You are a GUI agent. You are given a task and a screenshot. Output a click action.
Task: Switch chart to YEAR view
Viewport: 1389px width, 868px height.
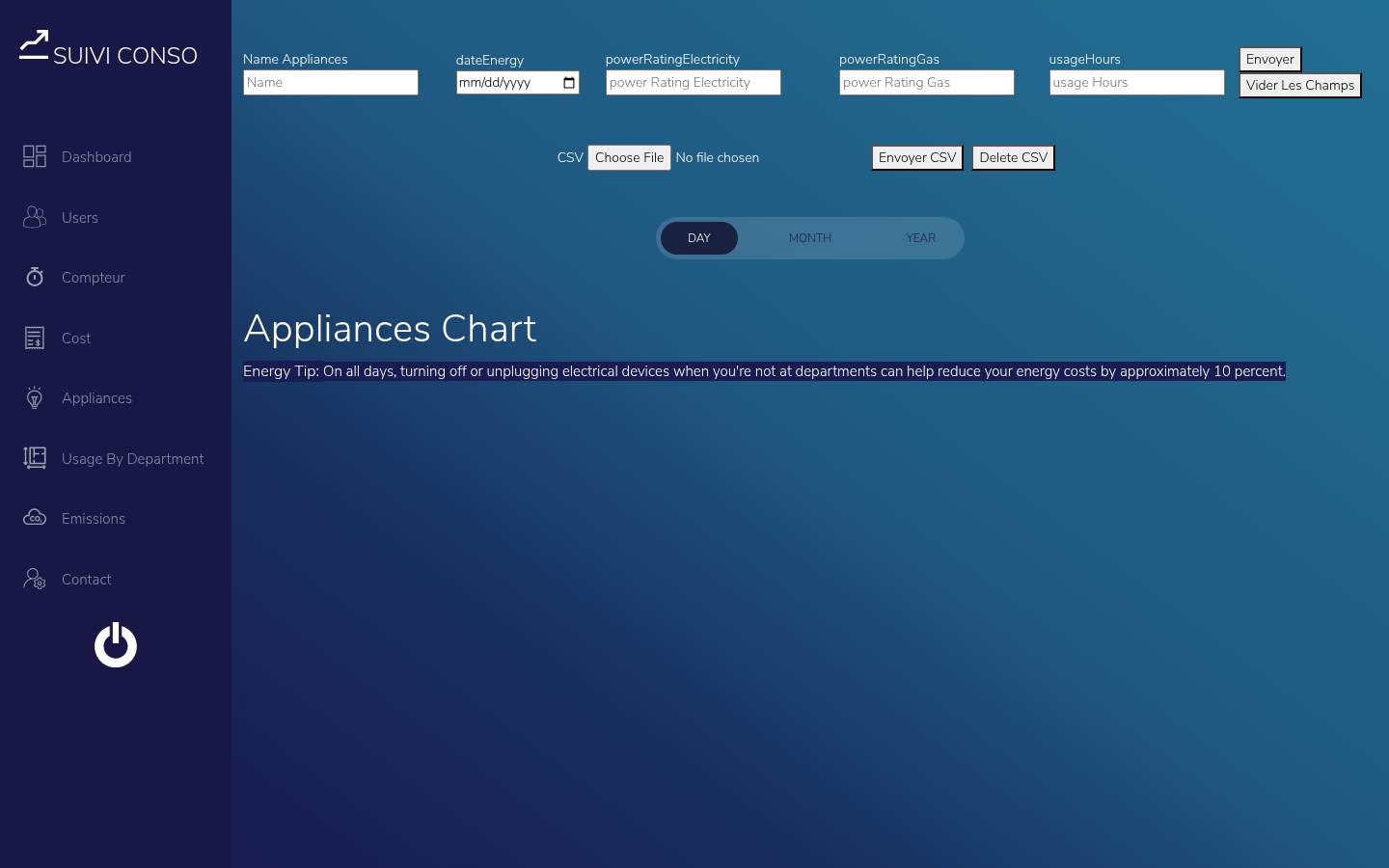click(x=921, y=238)
